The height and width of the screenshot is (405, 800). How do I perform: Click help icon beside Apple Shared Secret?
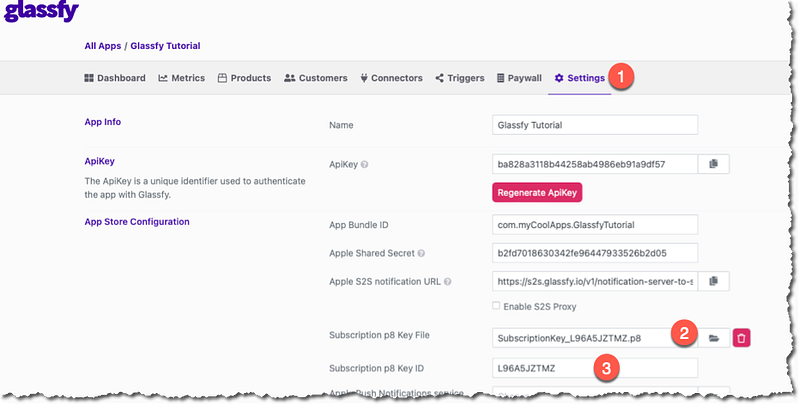[421, 254]
